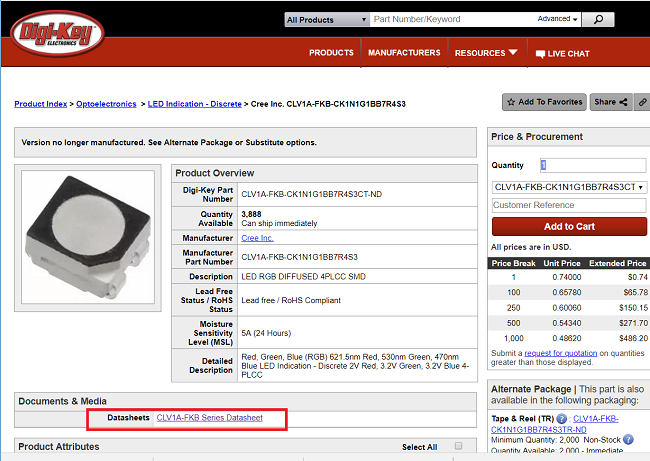Click the LED product photo thumbnail
Screen dimensions: 650x461
pyautogui.click(x=88, y=237)
